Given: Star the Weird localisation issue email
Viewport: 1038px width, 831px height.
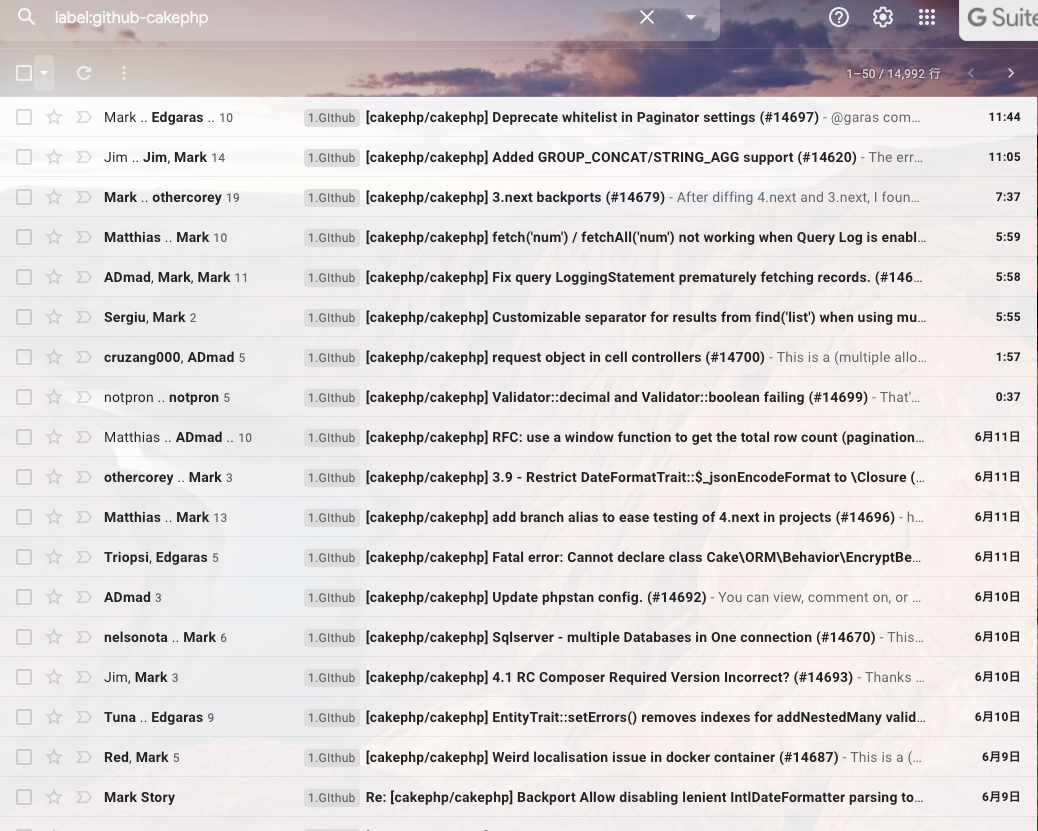Looking at the screenshot, I should click(x=54, y=757).
